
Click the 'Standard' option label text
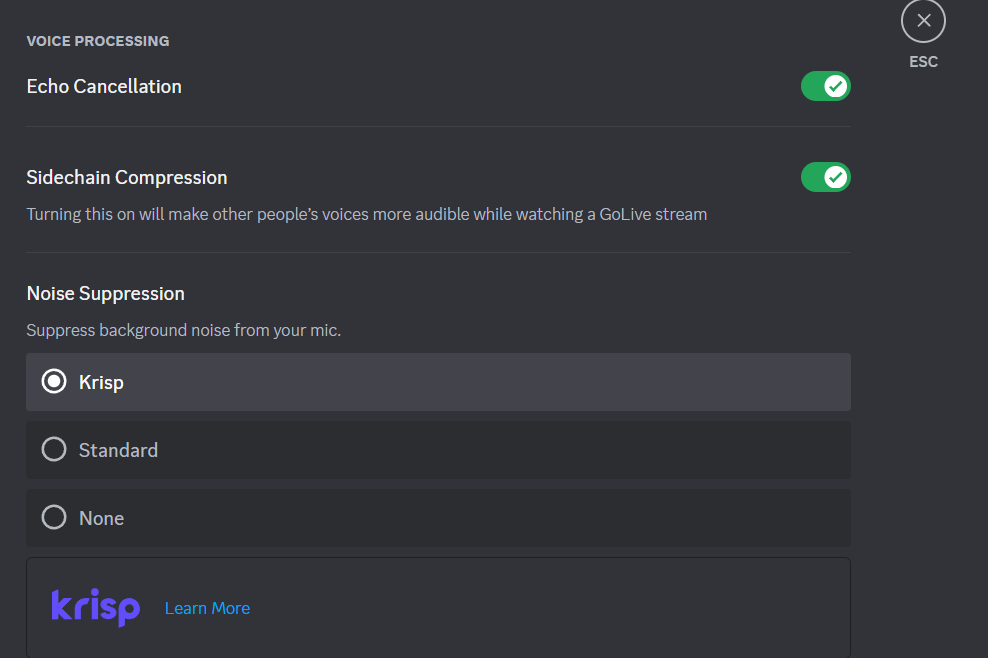[x=118, y=450]
